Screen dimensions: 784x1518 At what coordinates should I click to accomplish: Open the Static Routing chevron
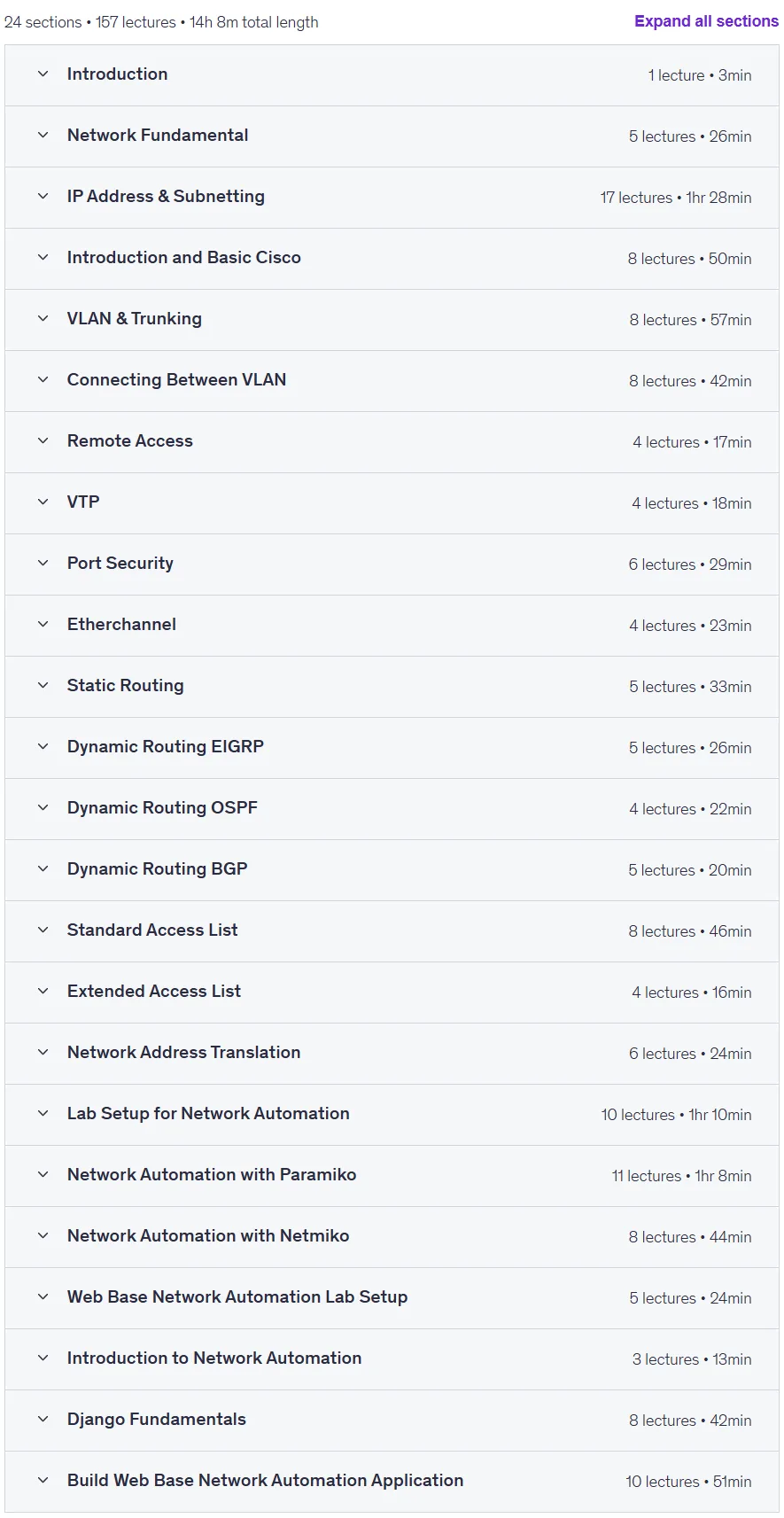[x=43, y=686]
